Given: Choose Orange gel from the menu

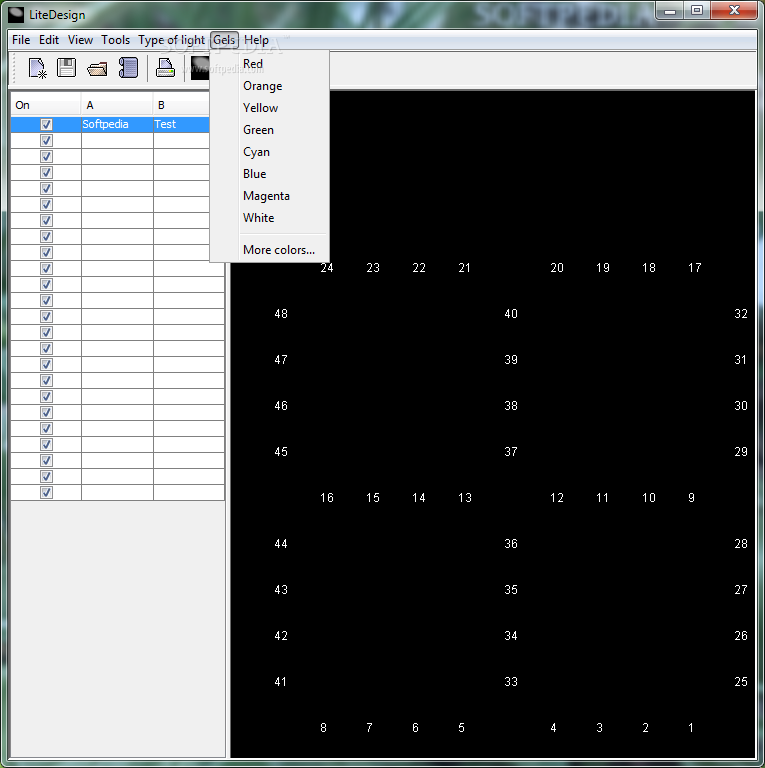Looking at the screenshot, I should click(x=269, y=86).
